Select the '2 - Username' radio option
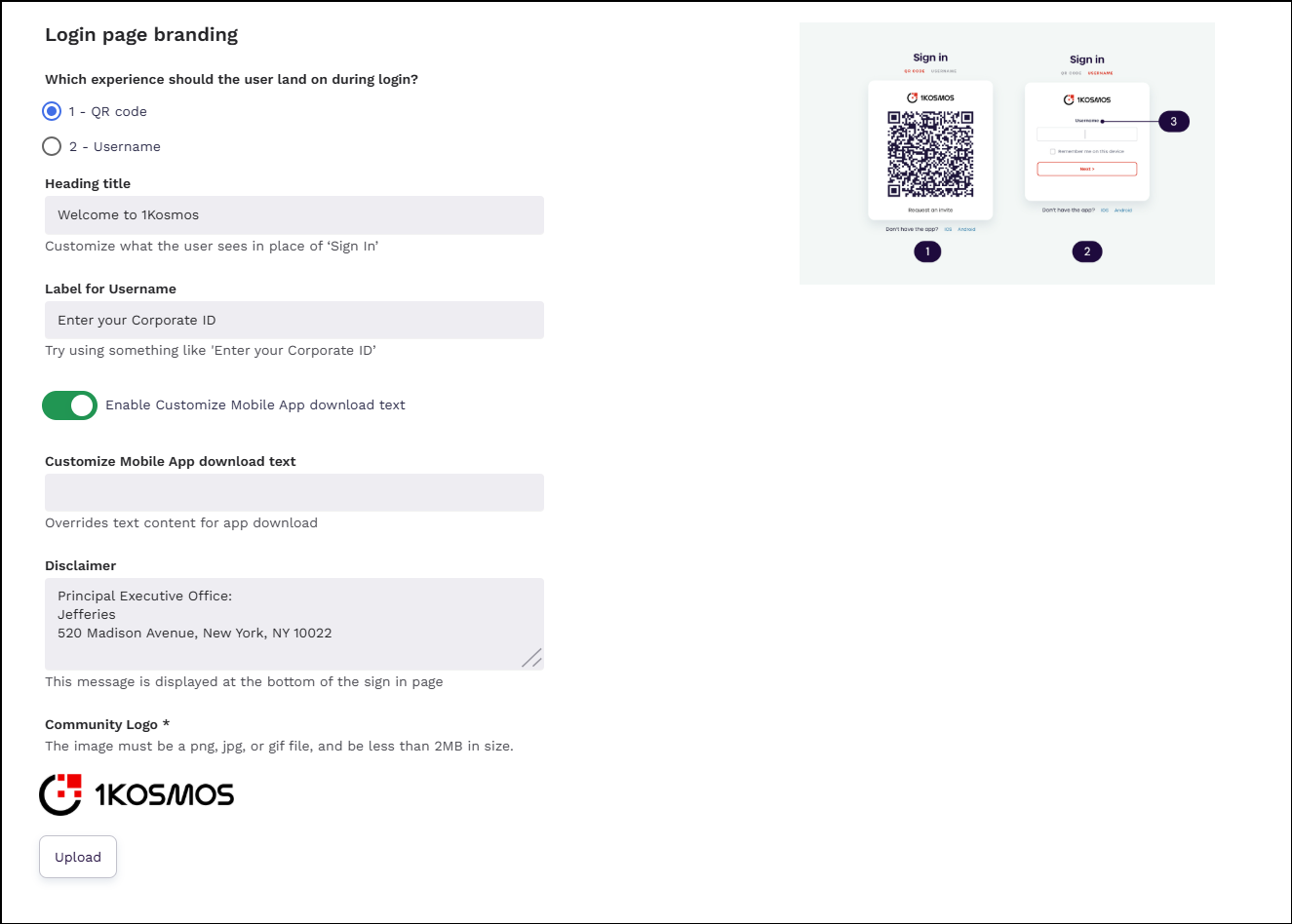The image size is (1292, 924). pos(53,146)
